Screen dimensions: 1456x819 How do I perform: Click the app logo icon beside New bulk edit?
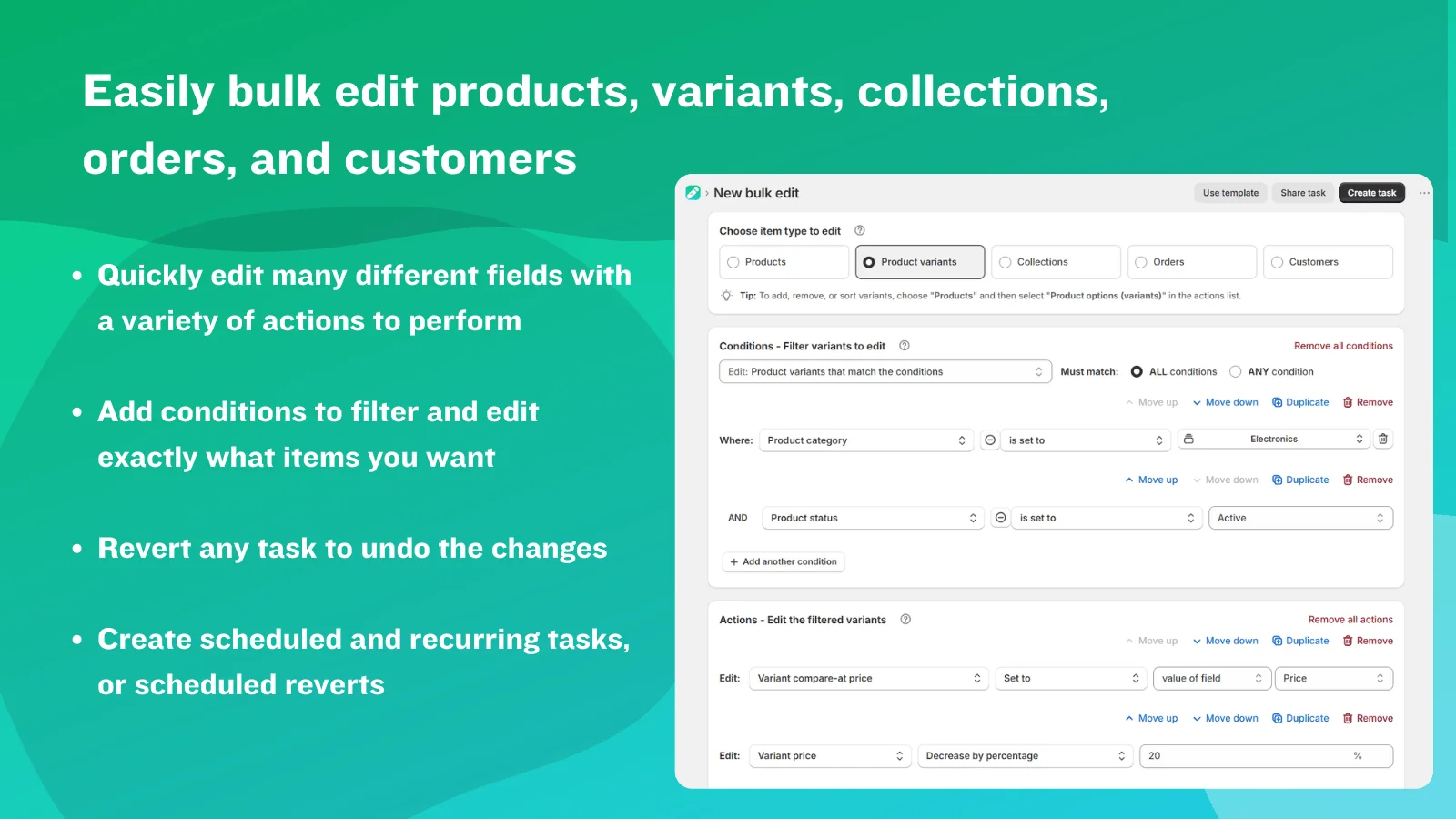pos(693,193)
